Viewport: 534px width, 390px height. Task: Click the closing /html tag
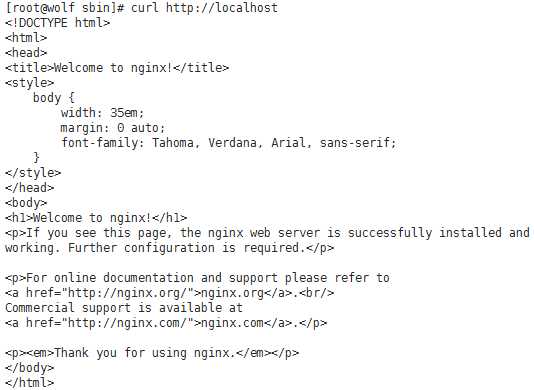point(30,383)
